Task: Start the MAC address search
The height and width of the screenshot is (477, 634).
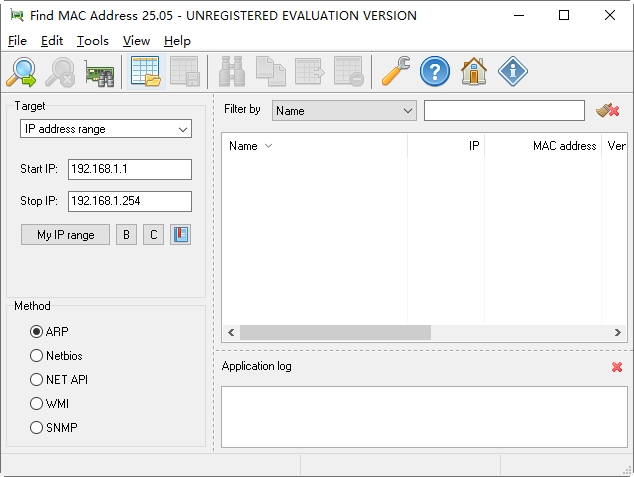Action: [21, 72]
